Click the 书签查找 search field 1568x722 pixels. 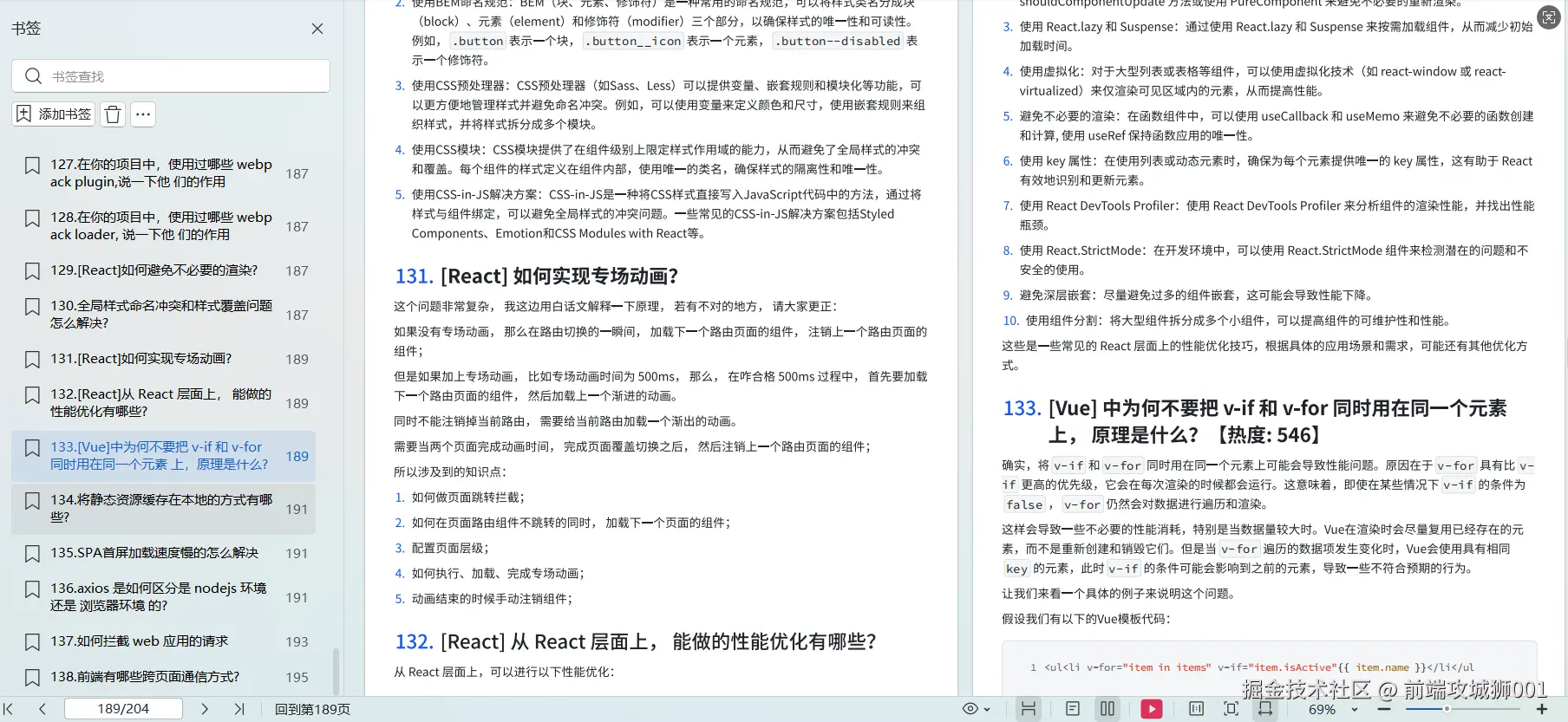pyautogui.click(x=171, y=76)
